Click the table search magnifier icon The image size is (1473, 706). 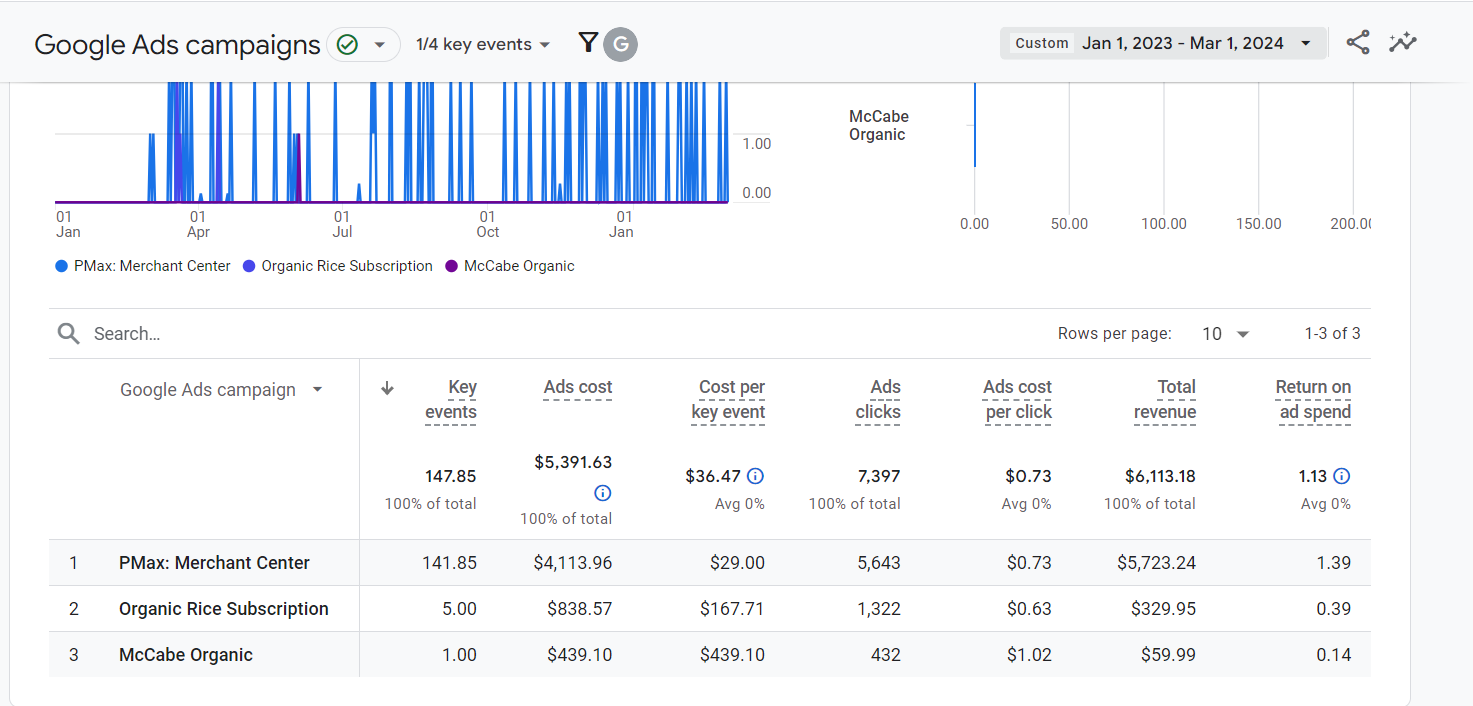pyautogui.click(x=68, y=333)
